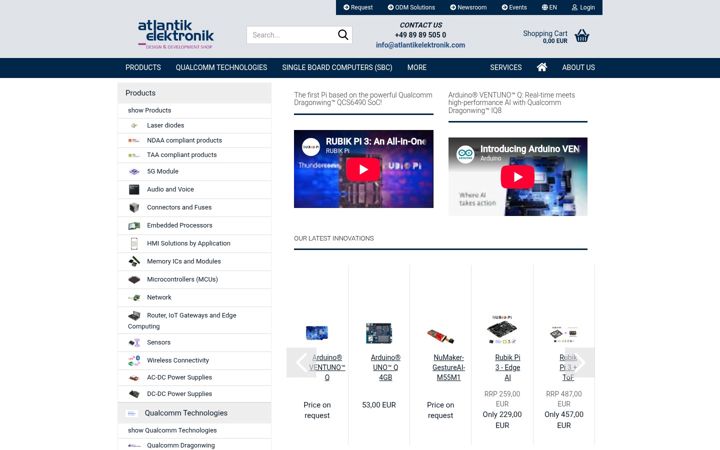Open the Shopping Cart text link

545,34
